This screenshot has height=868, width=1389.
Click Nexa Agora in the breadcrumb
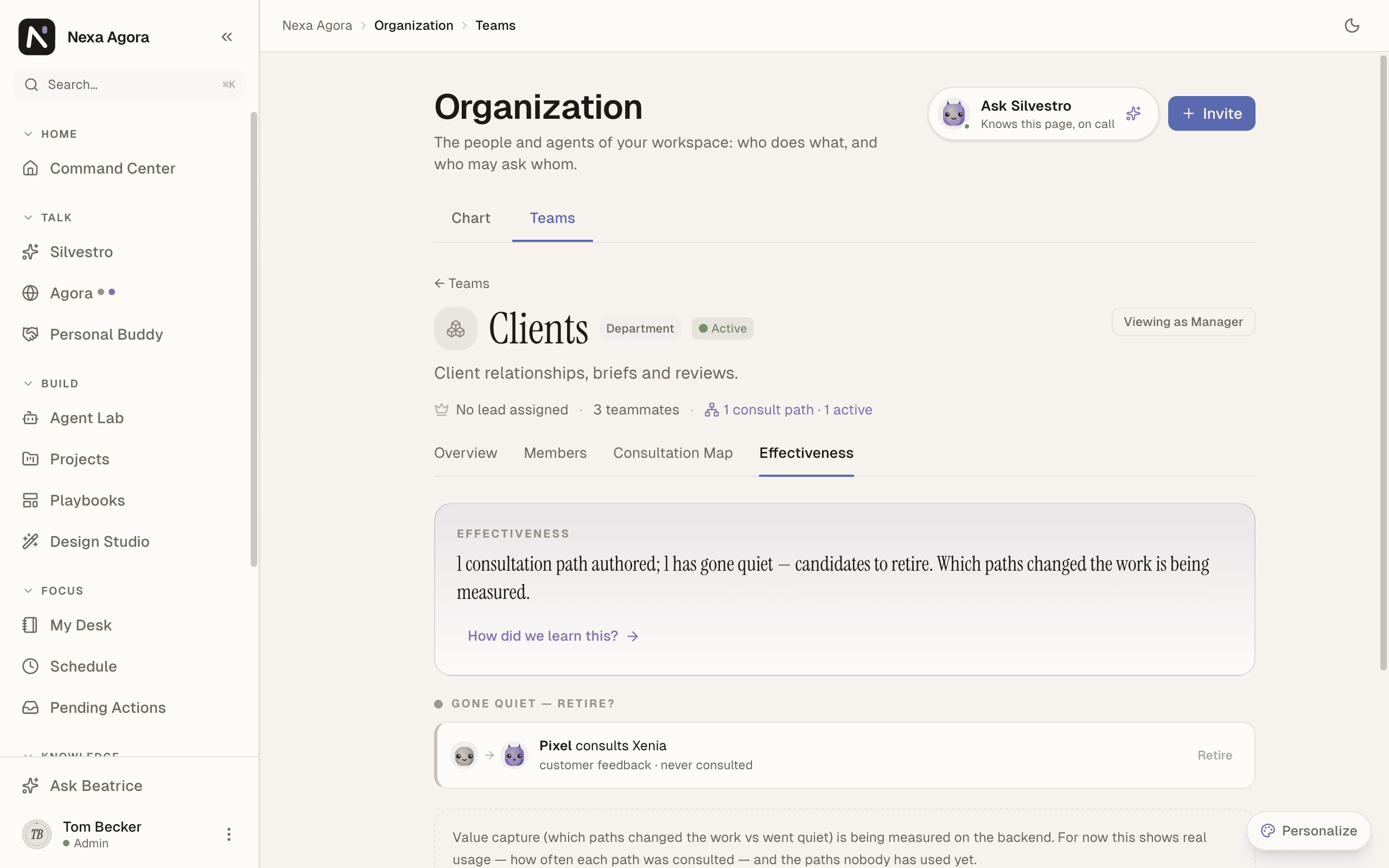coord(317,25)
